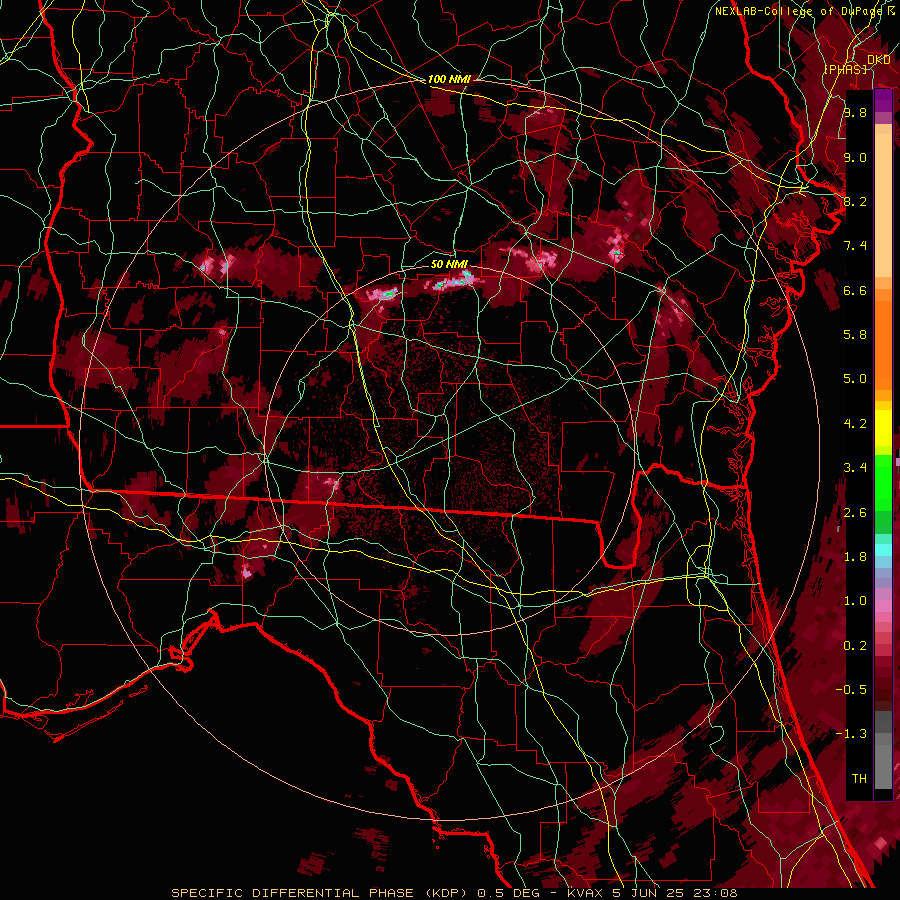Image resolution: width=900 pixels, height=900 pixels.
Task: Click the 5.8 value on the scale
Action: coord(855,335)
